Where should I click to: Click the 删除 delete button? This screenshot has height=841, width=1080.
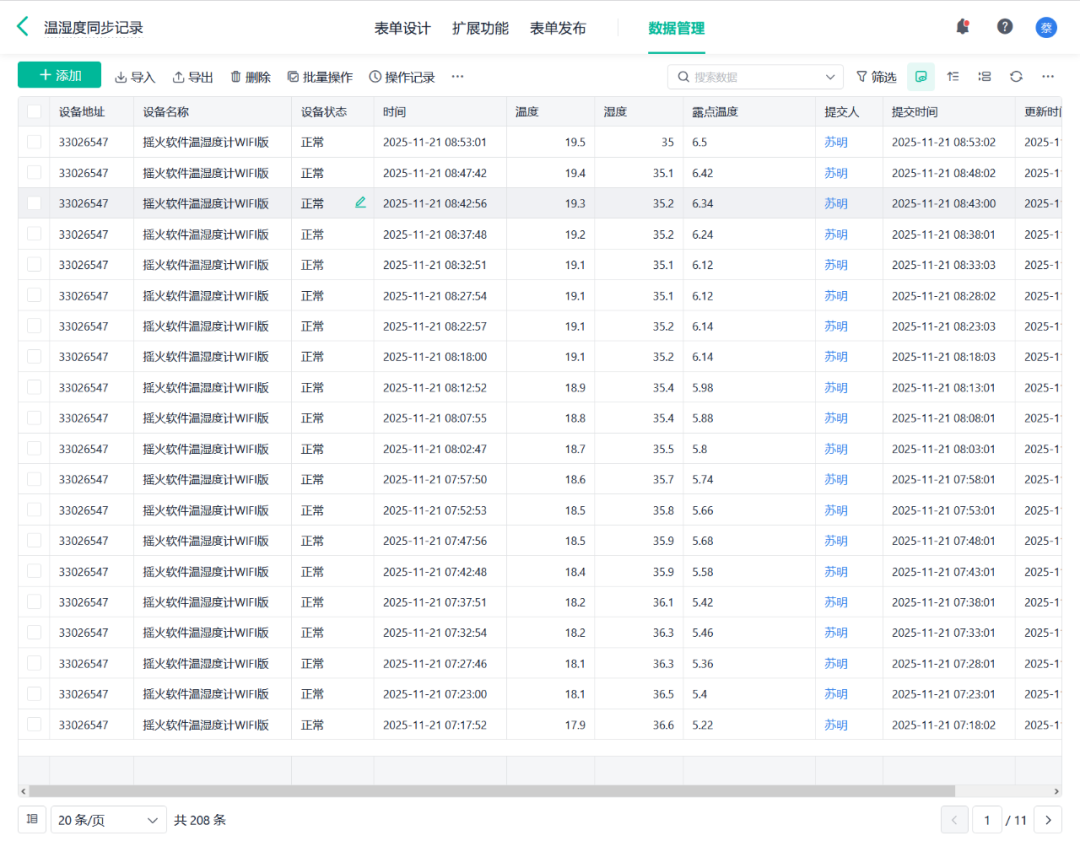coord(251,77)
